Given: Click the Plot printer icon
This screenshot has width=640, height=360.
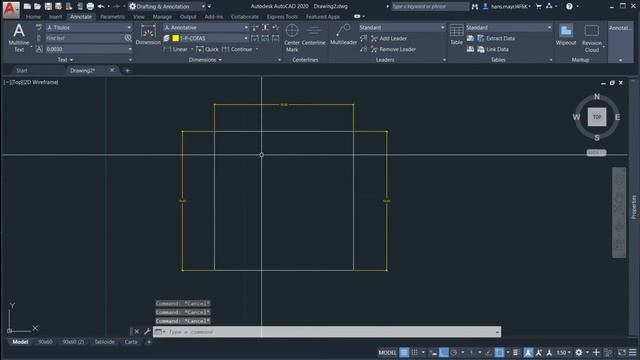Looking at the screenshot, I should tap(90, 6).
